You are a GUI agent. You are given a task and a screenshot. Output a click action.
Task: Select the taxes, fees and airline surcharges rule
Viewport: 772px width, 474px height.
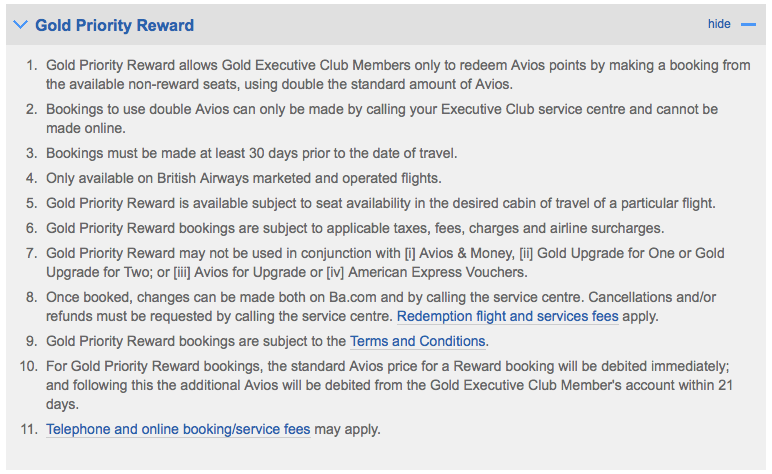(354, 228)
